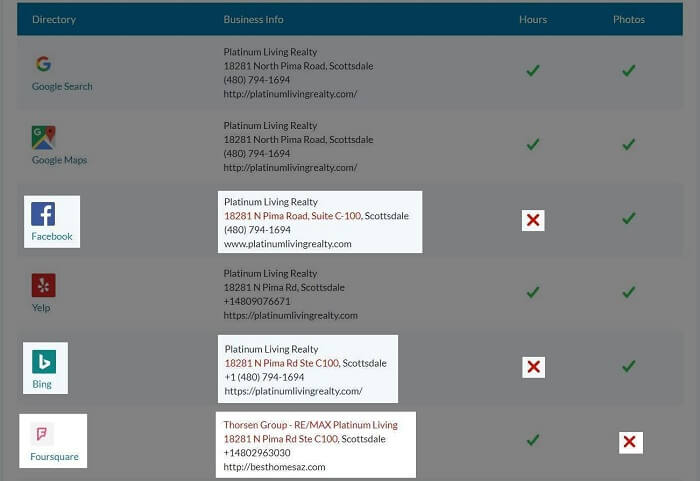The image size is (700, 481).
Task: Click the Bing logo icon
Action: click(x=44, y=361)
